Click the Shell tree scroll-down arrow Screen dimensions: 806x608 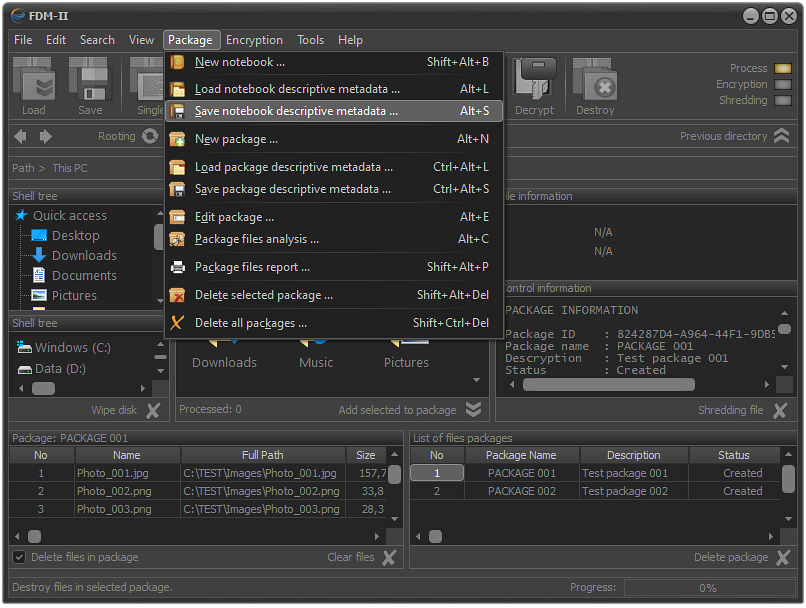coord(160,301)
